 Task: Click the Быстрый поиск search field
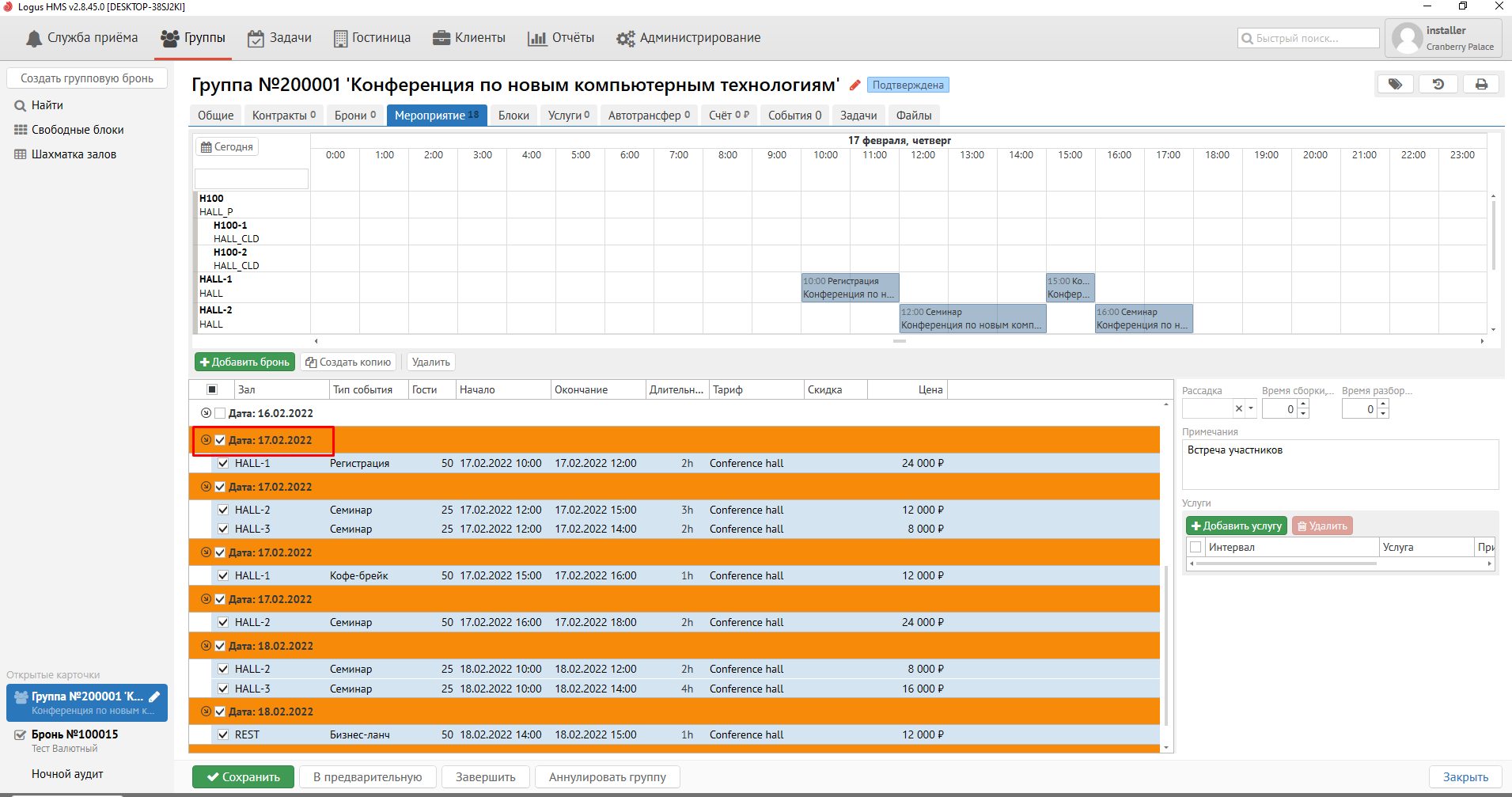click(x=1308, y=38)
